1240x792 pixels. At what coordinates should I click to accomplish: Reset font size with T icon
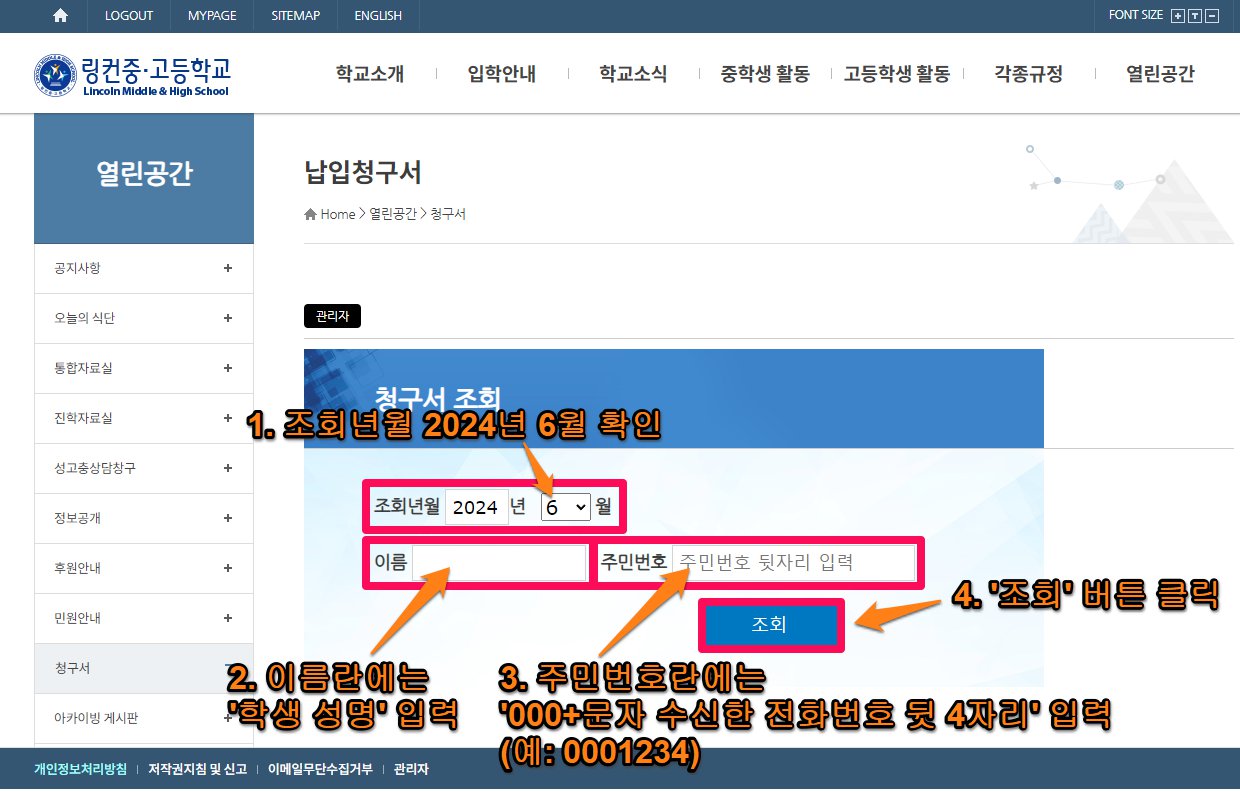pos(1194,16)
